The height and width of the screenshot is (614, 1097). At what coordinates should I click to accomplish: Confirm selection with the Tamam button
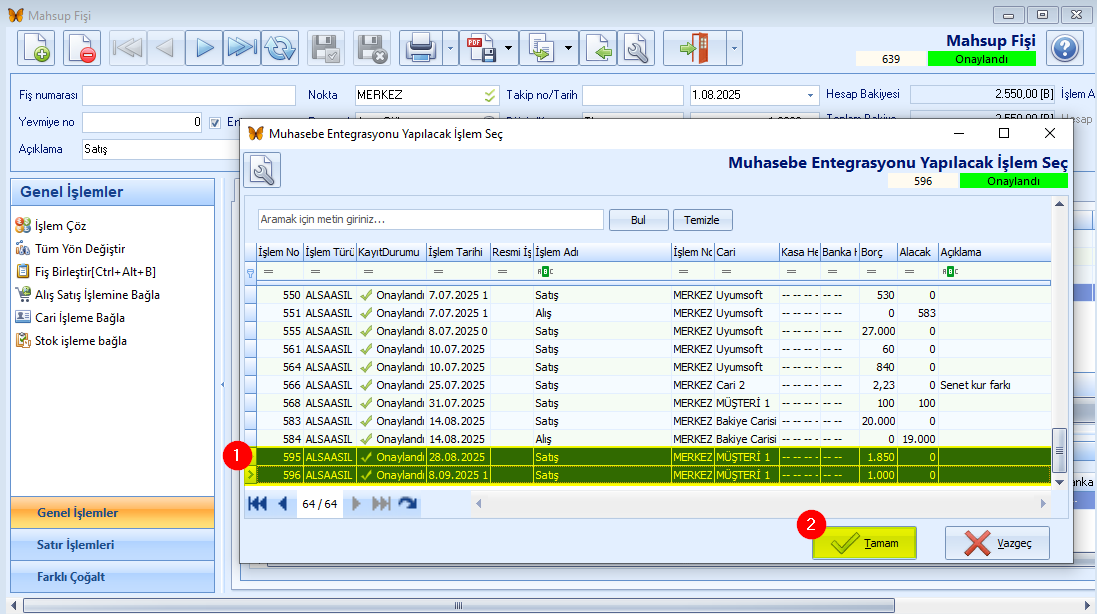pos(864,543)
